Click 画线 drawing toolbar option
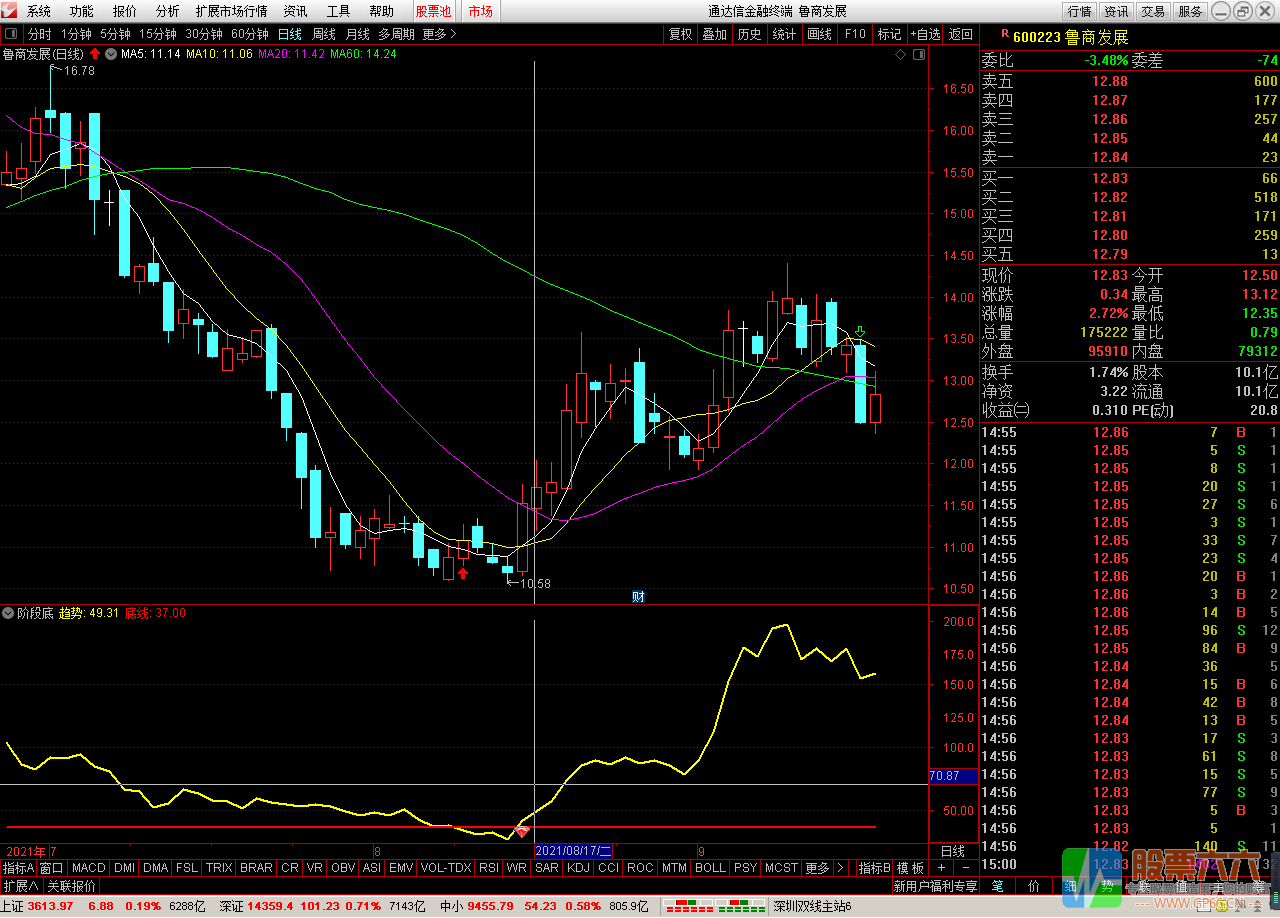Viewport: 1280px width, 918px height. click(820, 34)
